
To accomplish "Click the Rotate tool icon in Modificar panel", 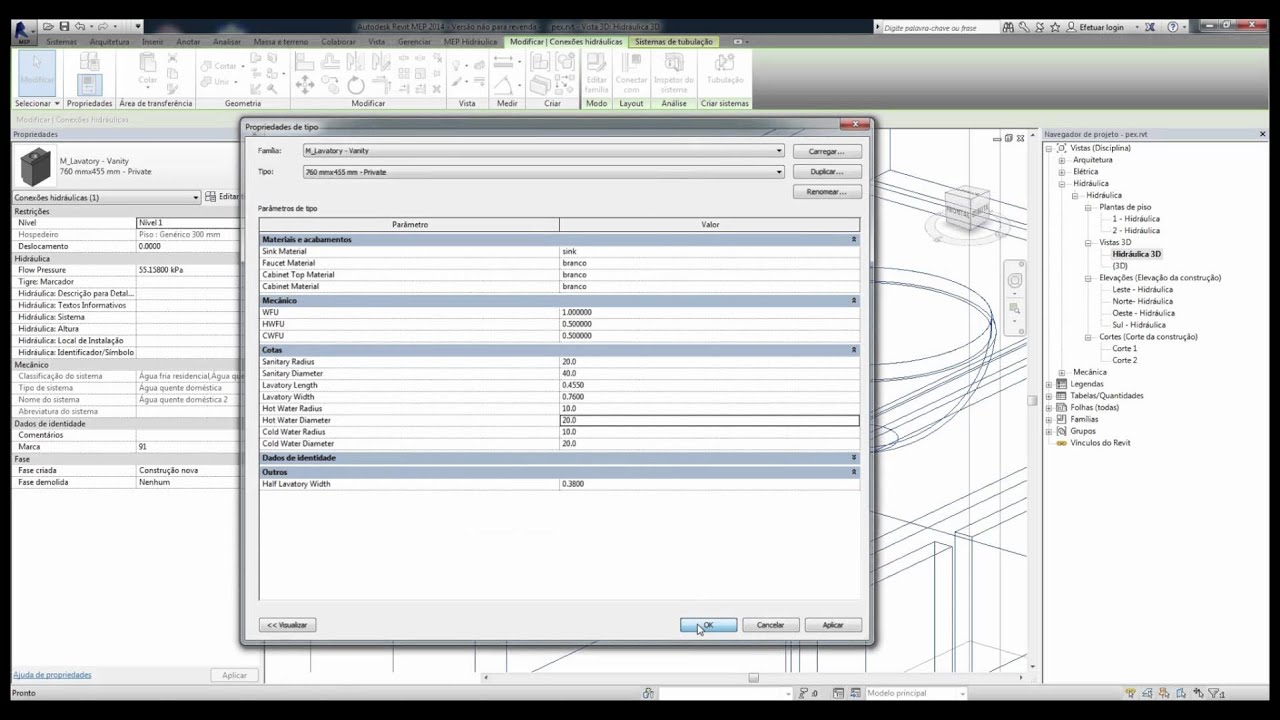I will pos(356,86).
